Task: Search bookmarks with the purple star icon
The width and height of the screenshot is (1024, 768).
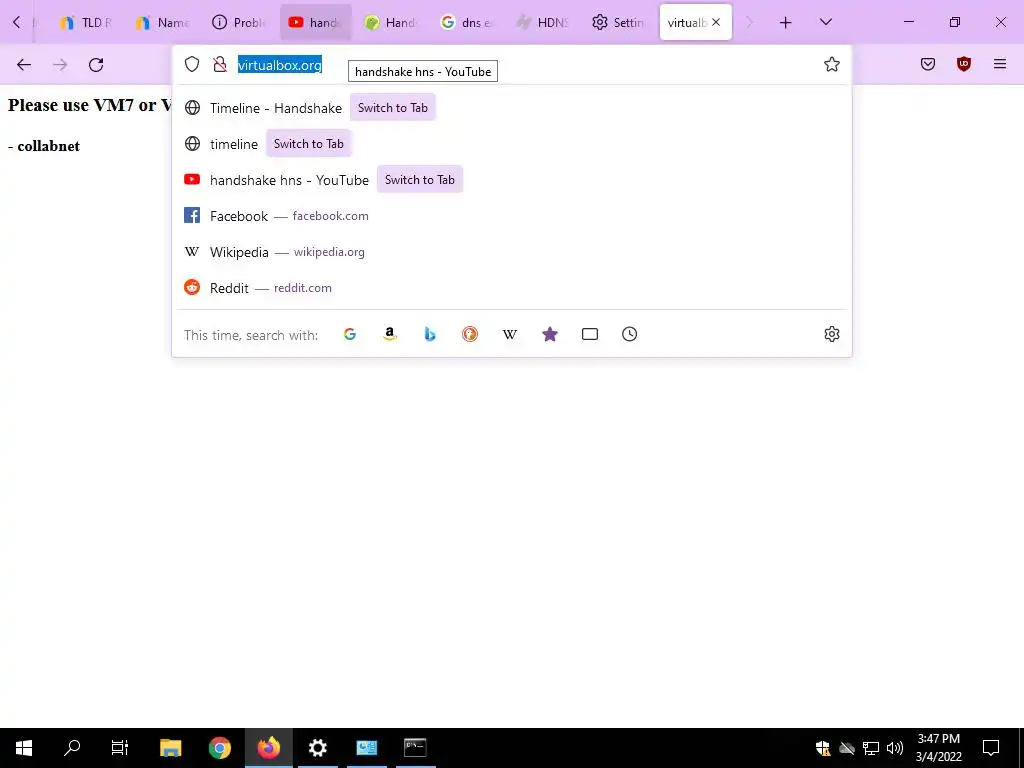Action: 550,334
